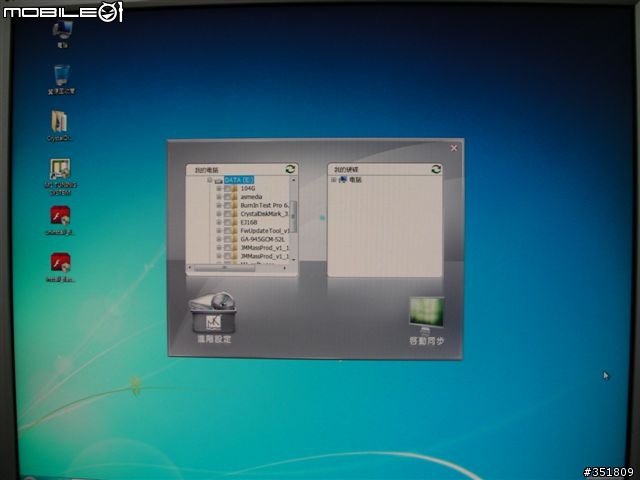Click horizontal scrollbar left arrow in folder tree
The image size is (640, 480).
click(190, 268)
